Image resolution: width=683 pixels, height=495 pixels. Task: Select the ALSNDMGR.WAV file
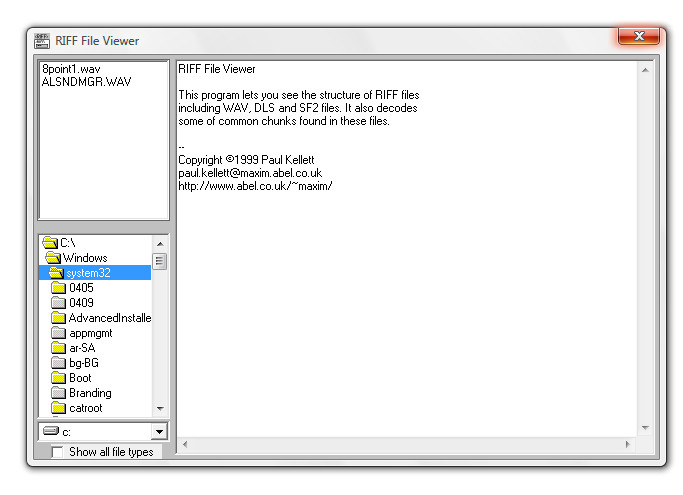pyautogui.click(x=86, y=82)
